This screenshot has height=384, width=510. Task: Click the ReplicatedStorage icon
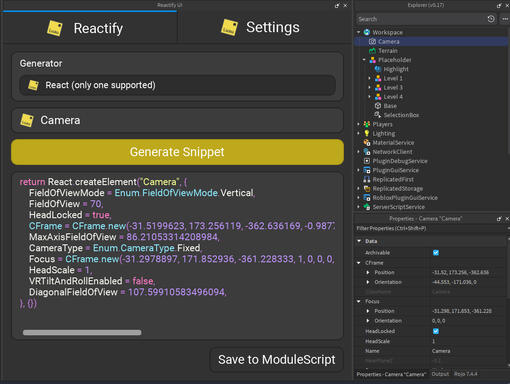tap(367, 188)
